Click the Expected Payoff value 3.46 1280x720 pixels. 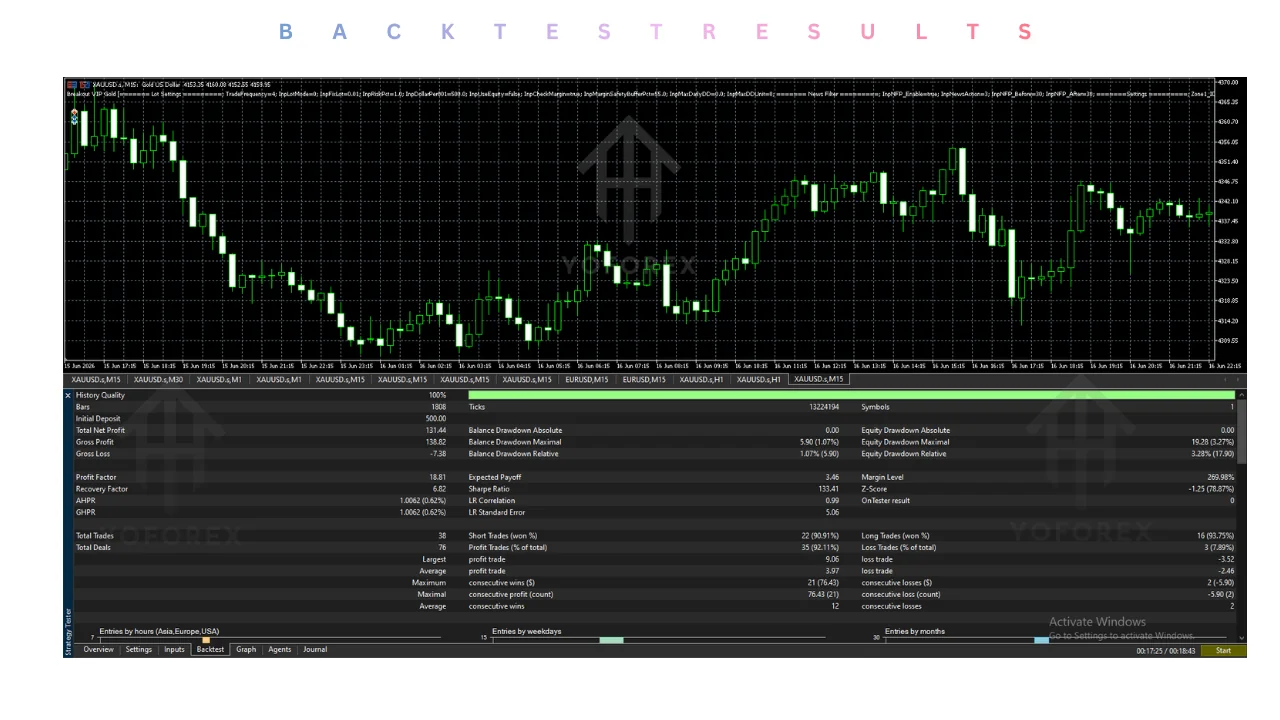(x=832, y=477)
